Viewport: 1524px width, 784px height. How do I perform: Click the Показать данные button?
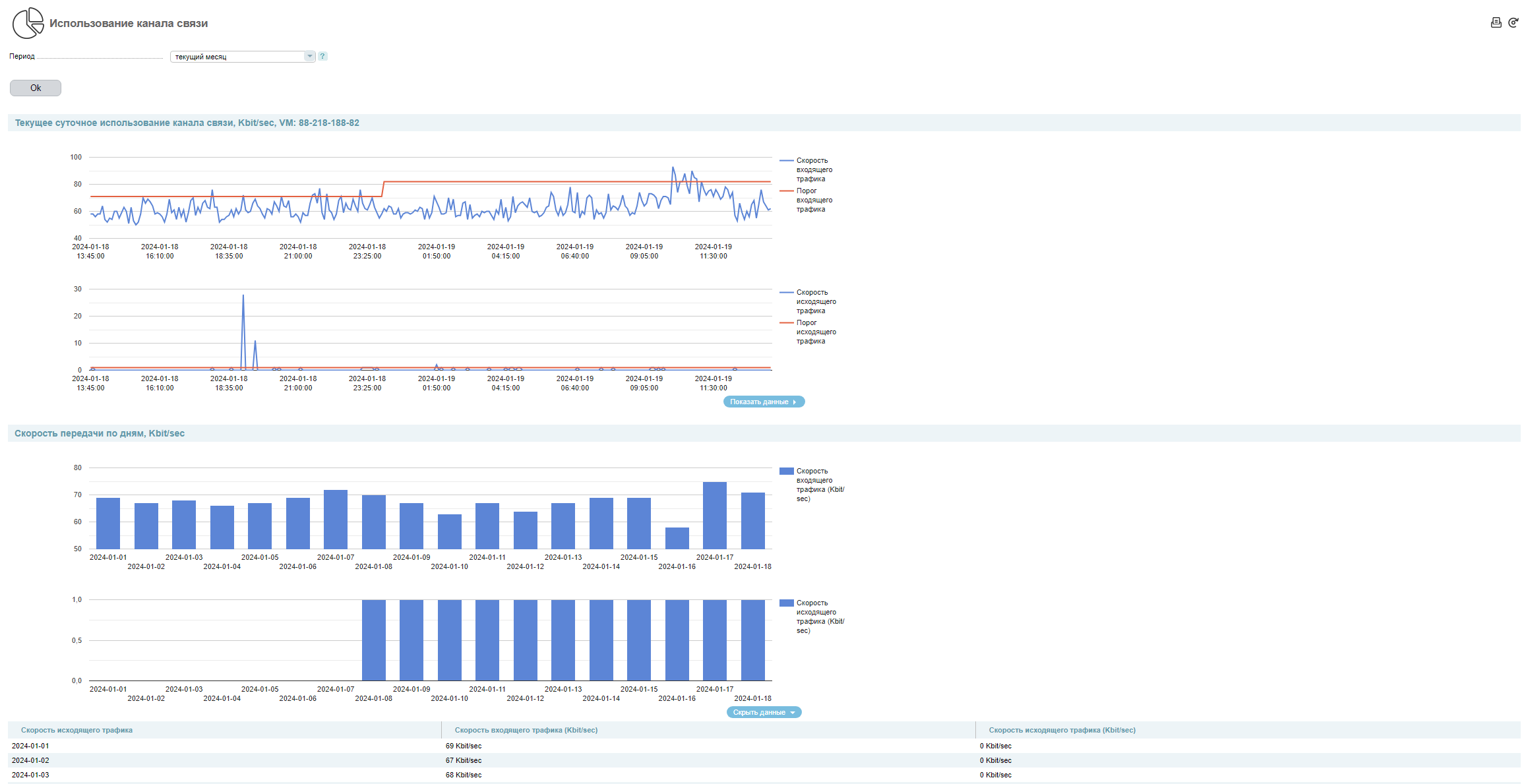pos(764,402)
